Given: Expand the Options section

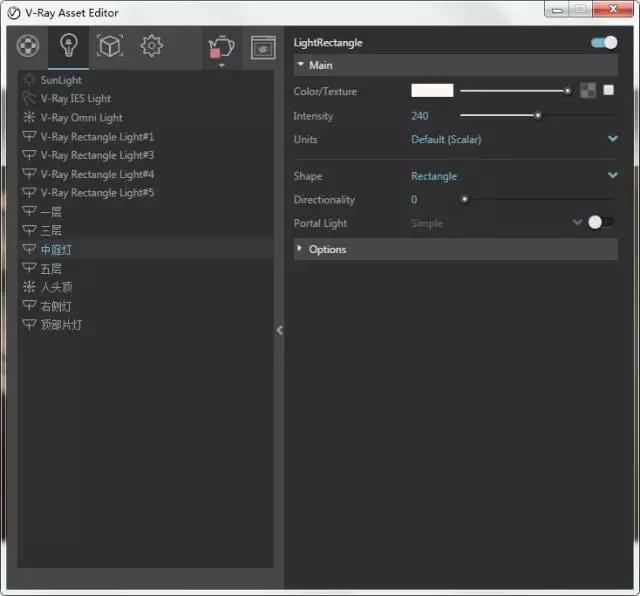Looking at the screenshot, I should 456,249.
